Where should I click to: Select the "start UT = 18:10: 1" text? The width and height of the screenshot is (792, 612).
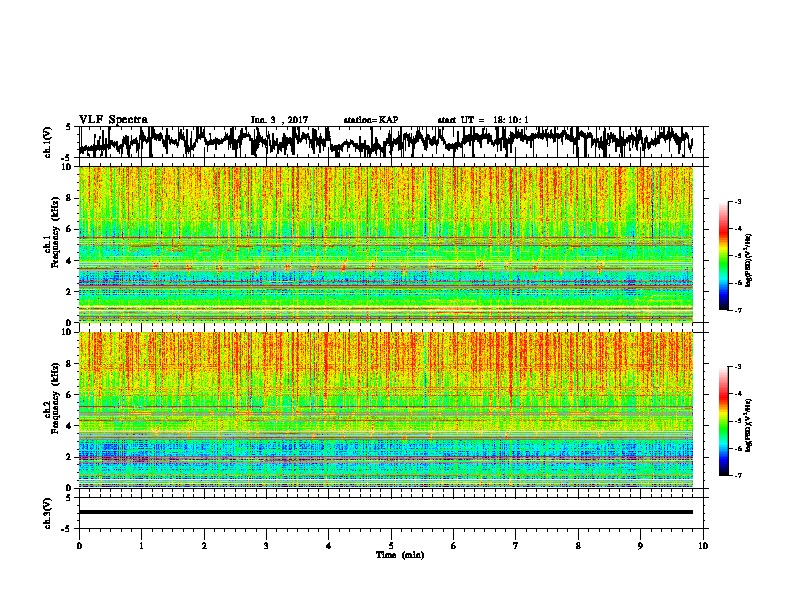coord(483,120)
